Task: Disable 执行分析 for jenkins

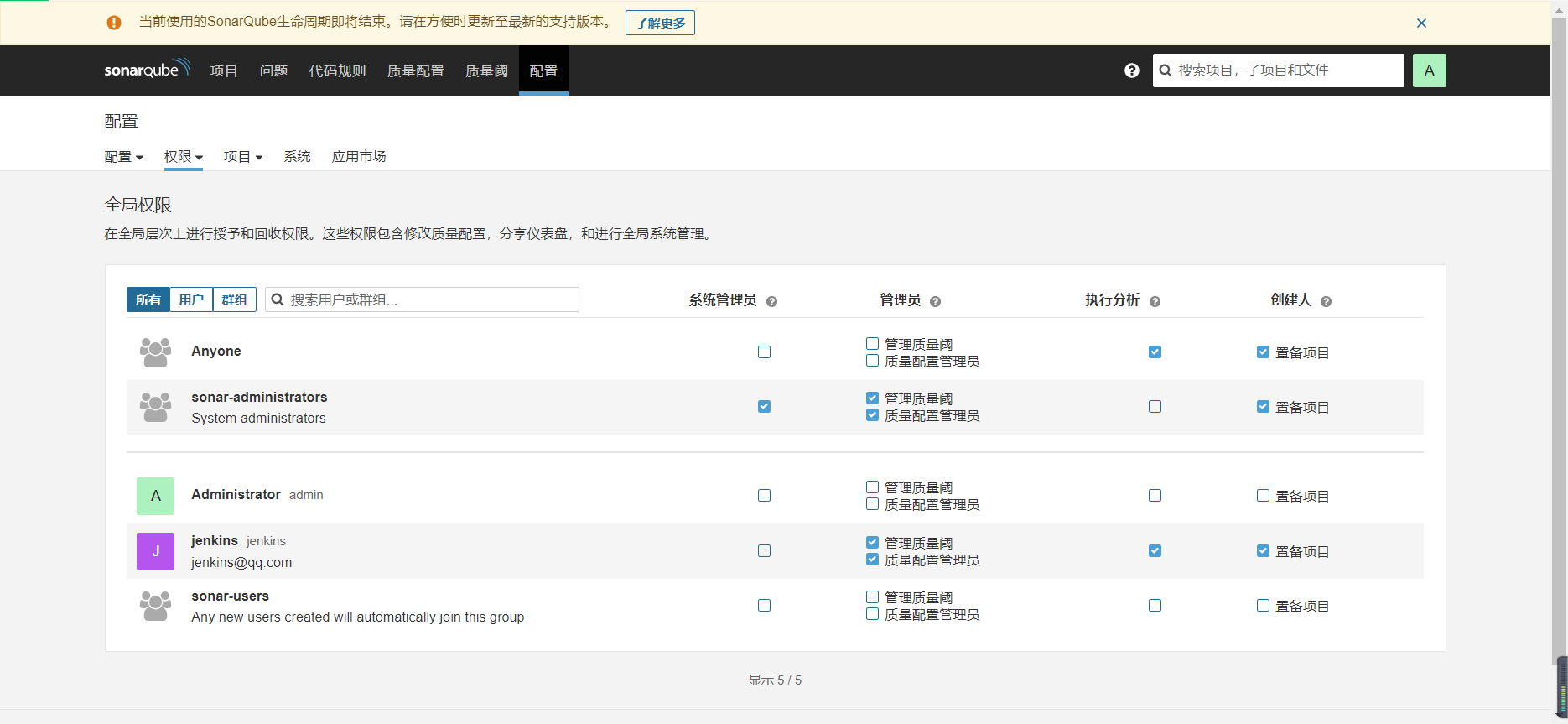Action: tap(1155, 550)
